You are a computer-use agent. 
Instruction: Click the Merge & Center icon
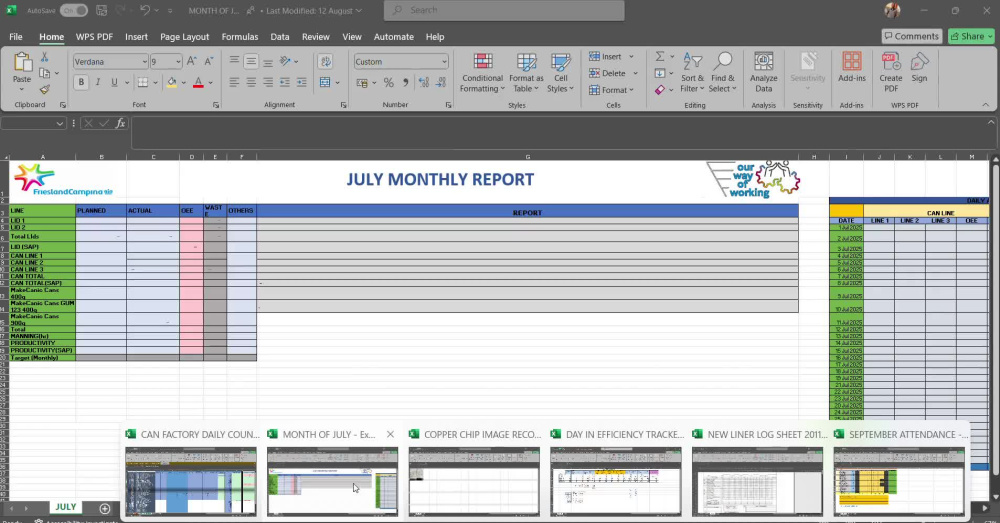pos(325,82)
